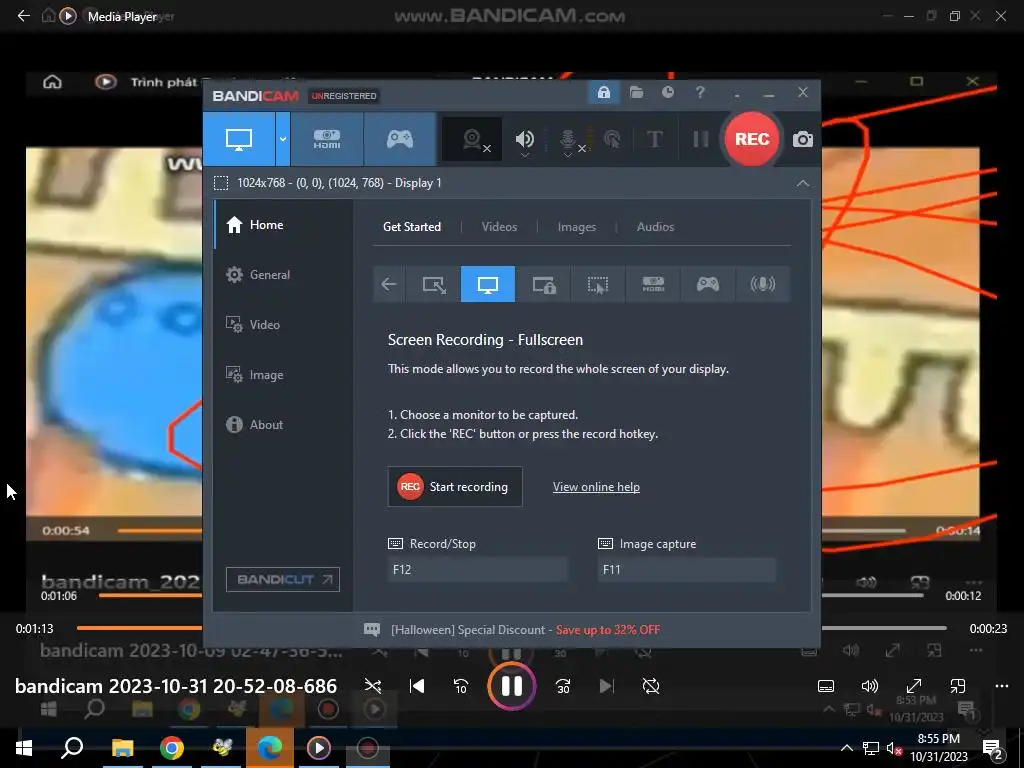The image size is (1024, 768).
Task: Open Media Player more options ellipsis
Action: [1002, 686]
